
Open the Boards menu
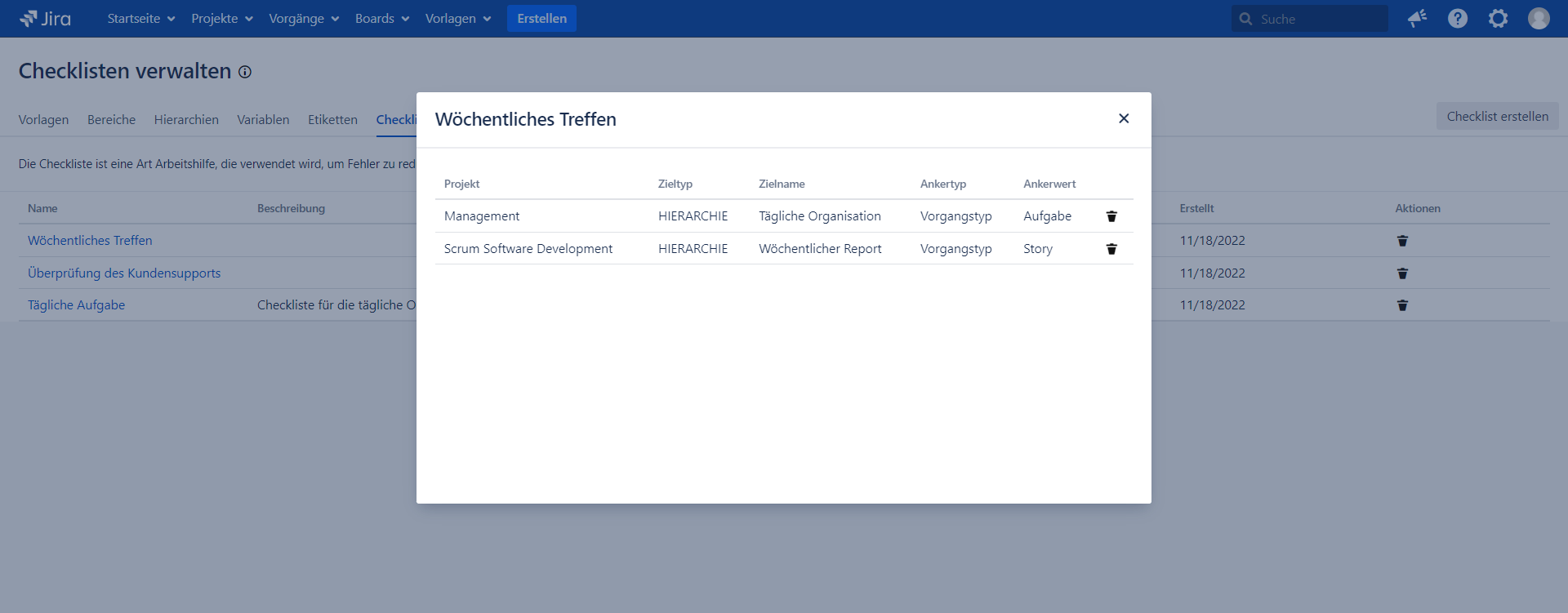click(381, 19)
